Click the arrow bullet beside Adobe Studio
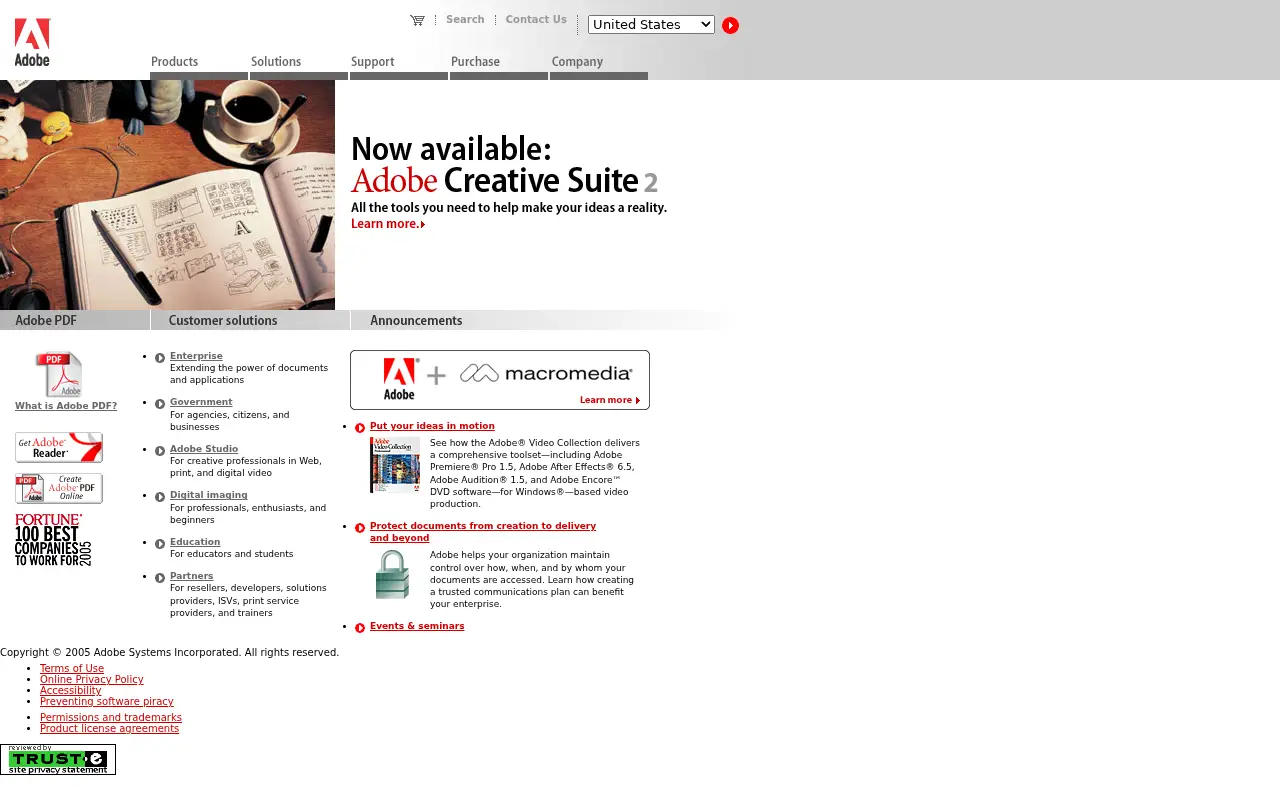 160,451
